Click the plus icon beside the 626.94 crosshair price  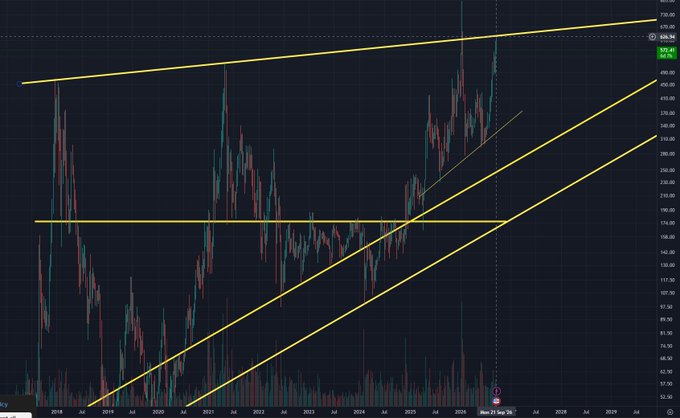click(652, 37)
